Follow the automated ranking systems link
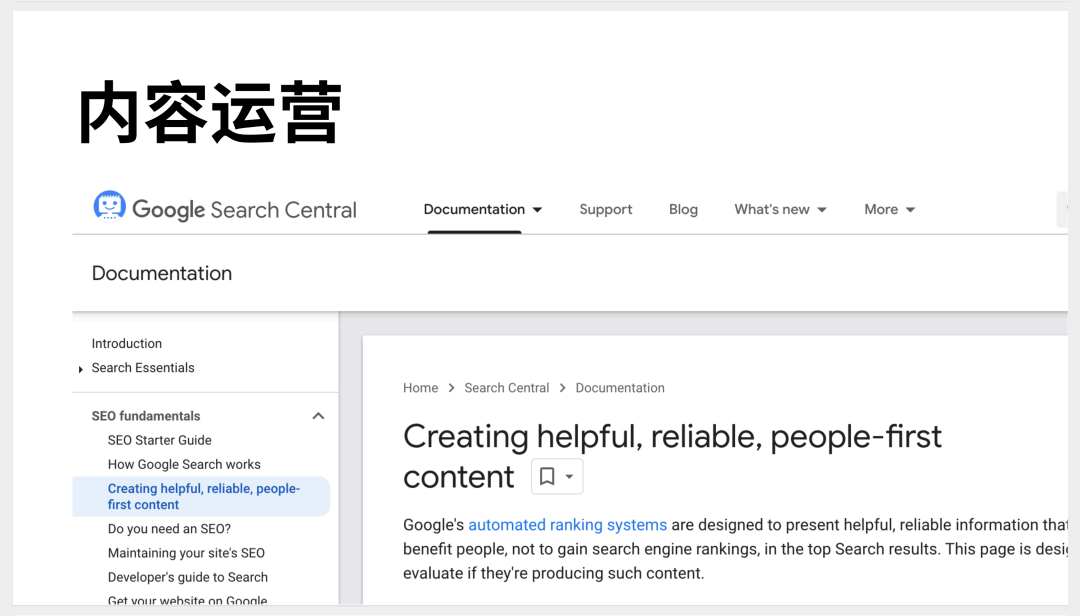1080x616 pixels. (567, 525)
